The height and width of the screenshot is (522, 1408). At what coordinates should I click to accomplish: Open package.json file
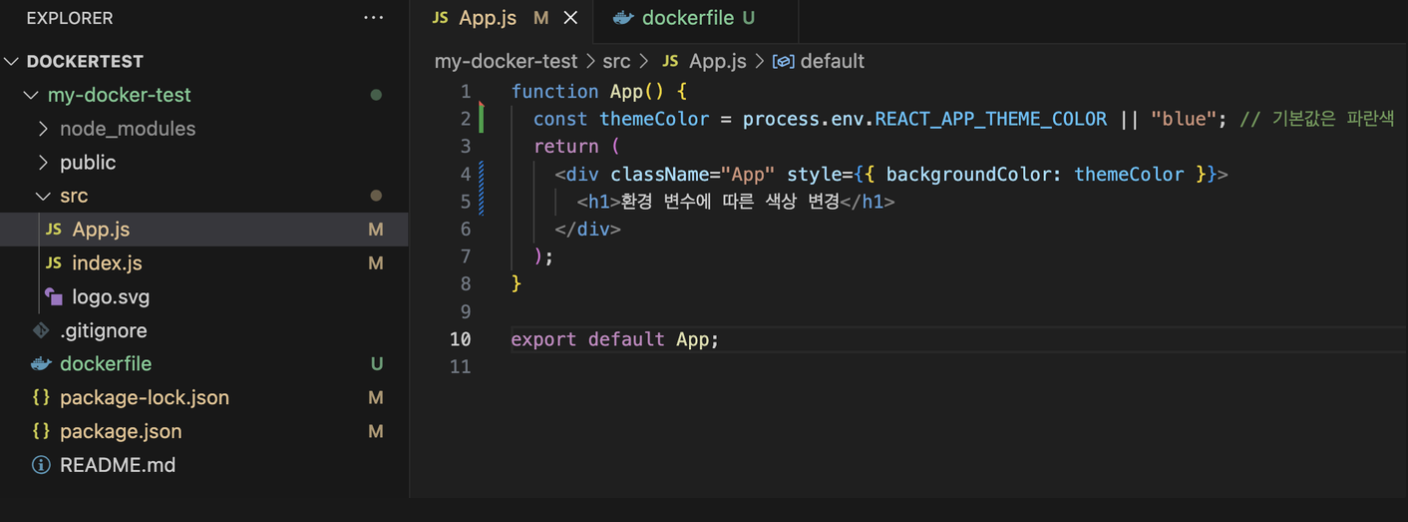coord(204,431)
